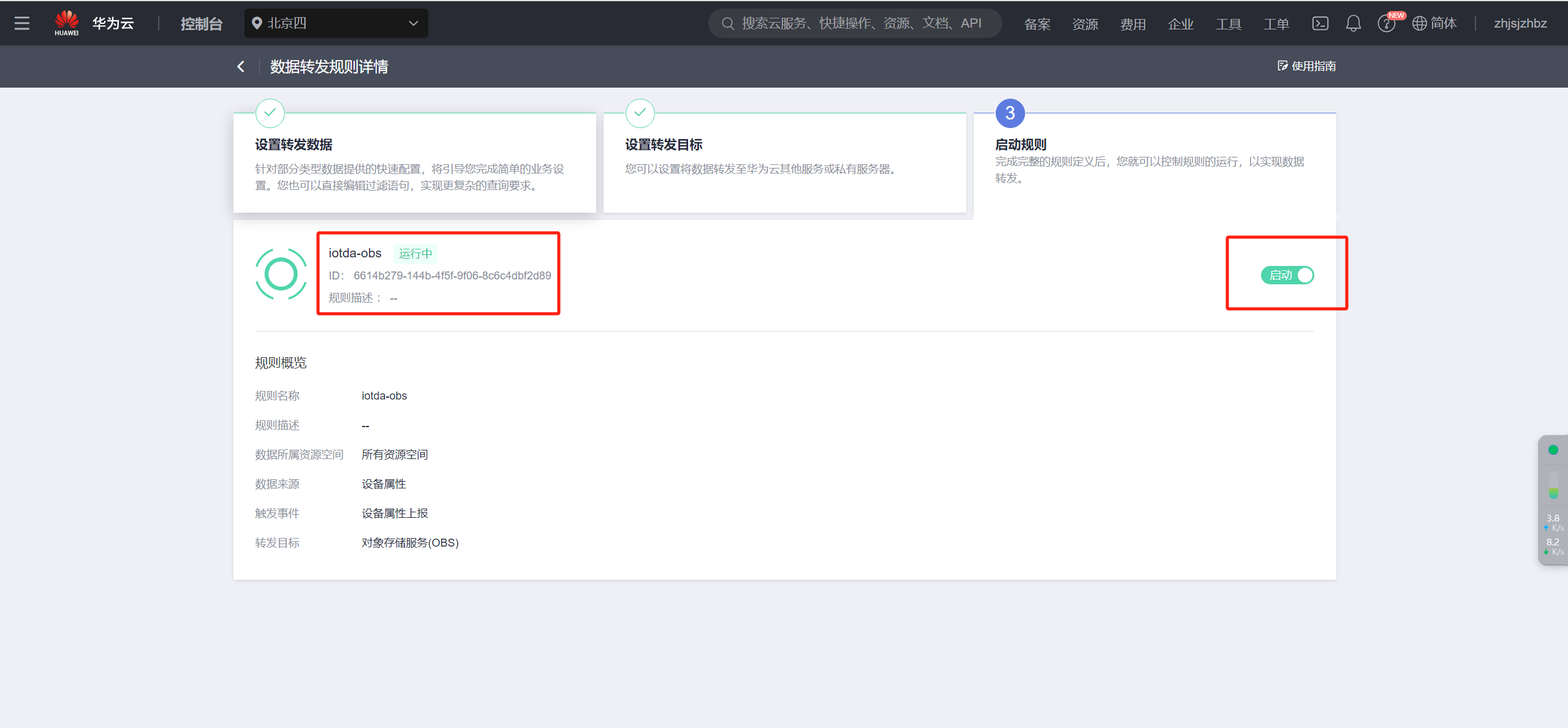The image size is (1568, 728).
Task: Select the 设置转发数据 step card
Action: tap(414, 162)
